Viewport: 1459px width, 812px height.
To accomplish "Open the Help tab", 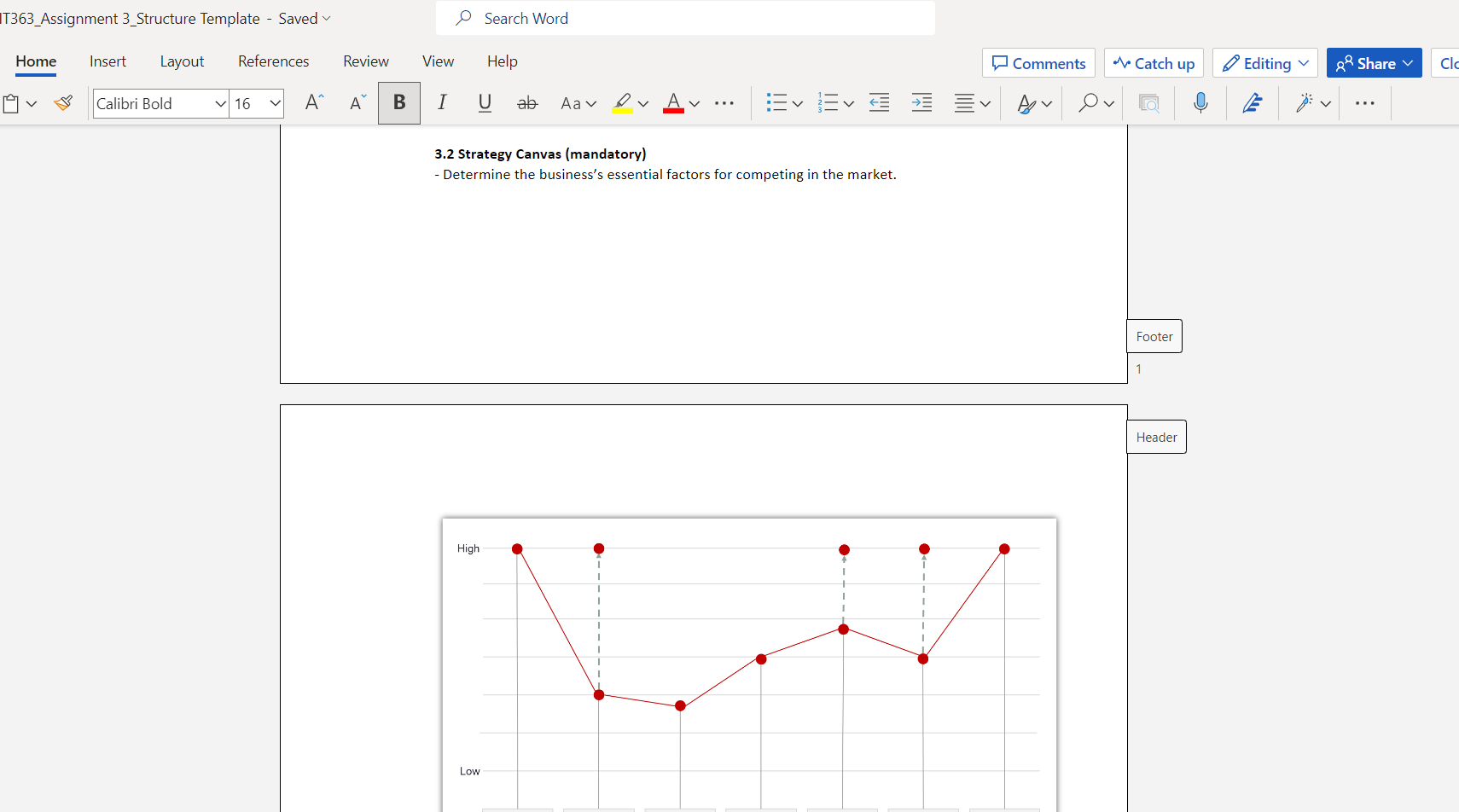I will [x=503, y=61].
